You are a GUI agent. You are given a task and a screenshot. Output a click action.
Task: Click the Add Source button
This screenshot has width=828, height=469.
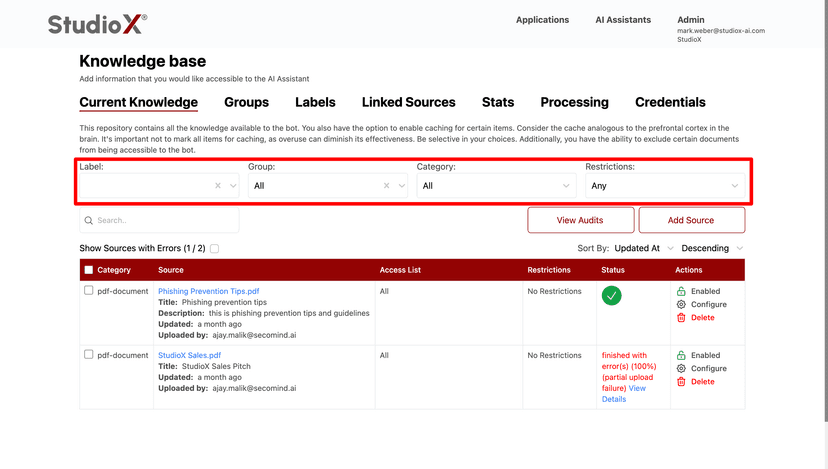[691, 220]
